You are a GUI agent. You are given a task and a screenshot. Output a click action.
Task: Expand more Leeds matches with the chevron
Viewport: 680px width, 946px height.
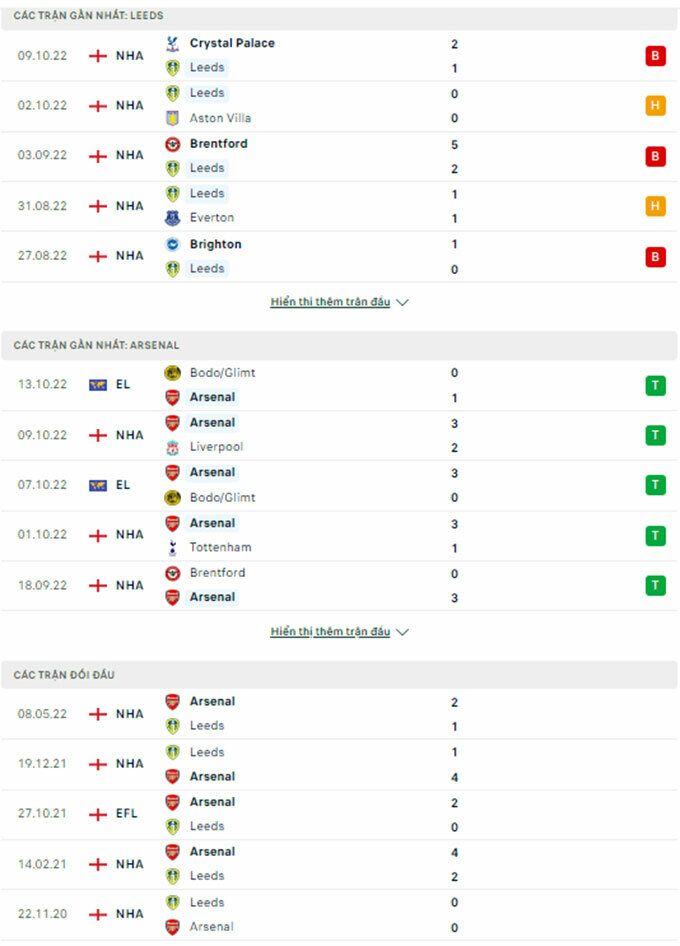click(403, 302)
